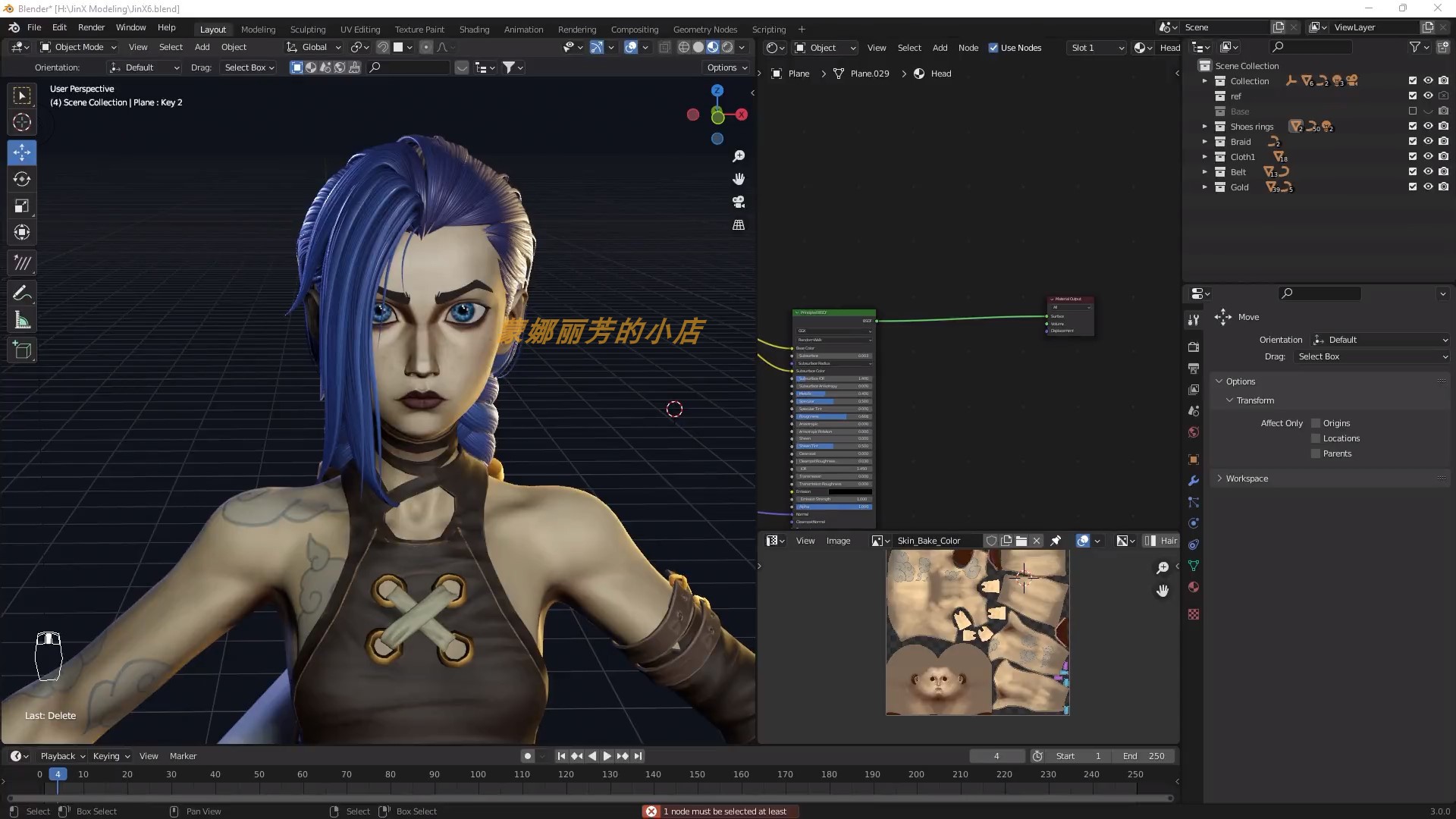Screen dimensions: 1456x819
Task: Open the File menu
Action: pos(34,27)
